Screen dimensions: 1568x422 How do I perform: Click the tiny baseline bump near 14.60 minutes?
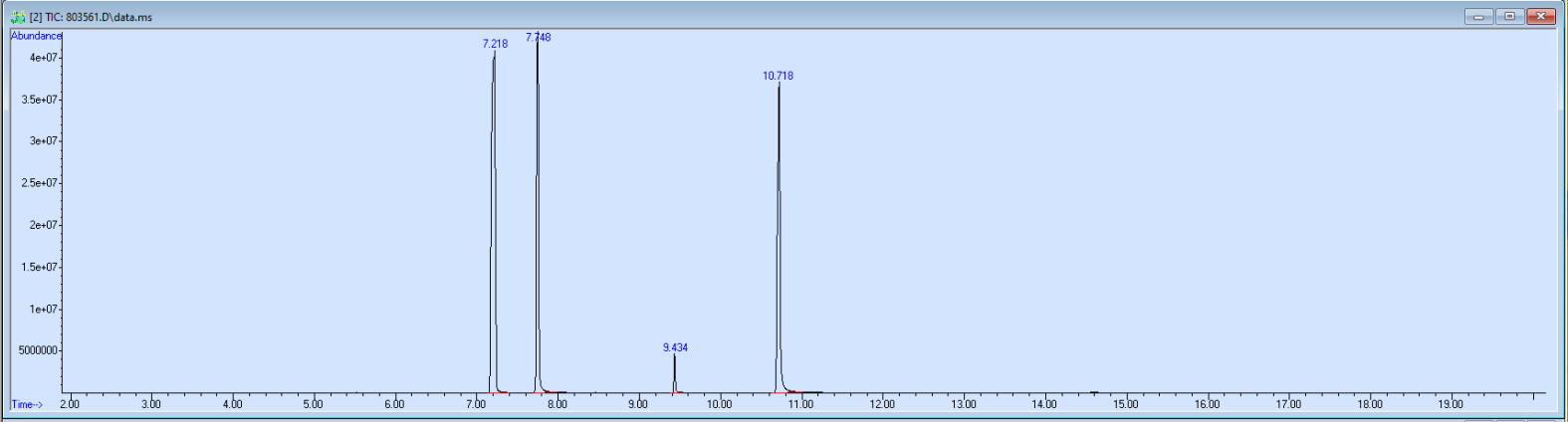coord(1094,392)
